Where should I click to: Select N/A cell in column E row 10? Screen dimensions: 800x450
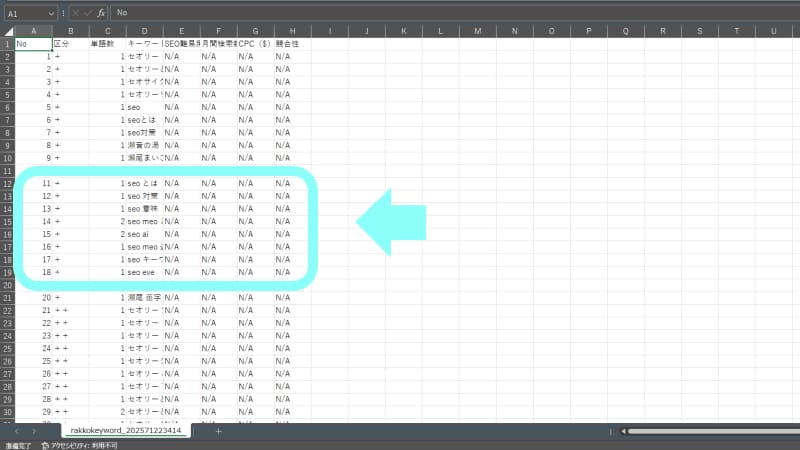181,158
